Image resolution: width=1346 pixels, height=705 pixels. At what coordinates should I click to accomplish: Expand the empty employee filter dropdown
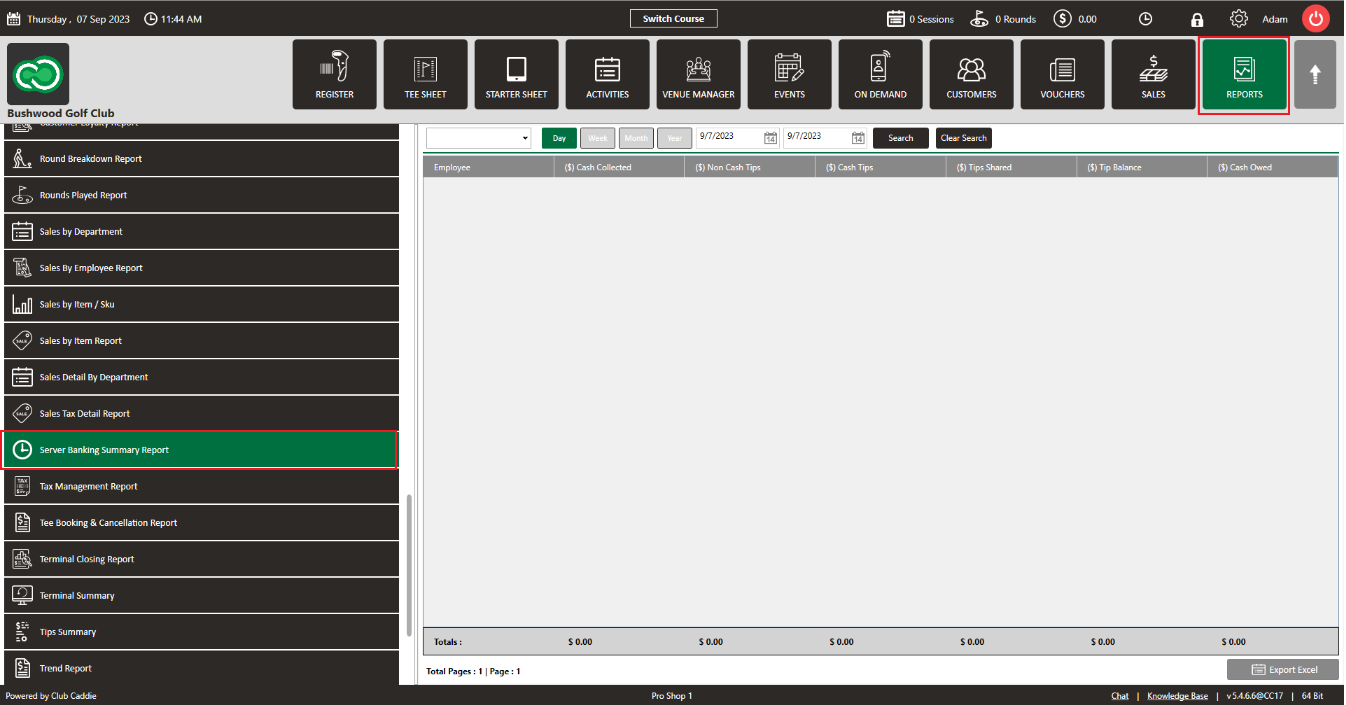pos(478,138)
